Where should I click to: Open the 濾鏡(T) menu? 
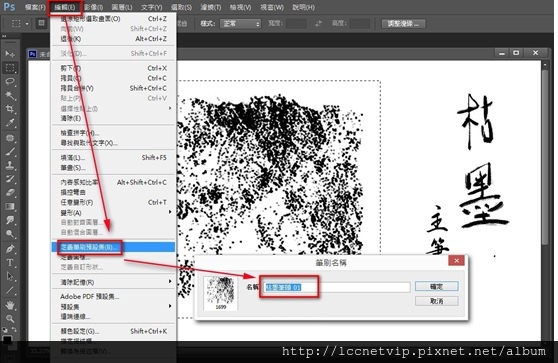coord(210,7)
